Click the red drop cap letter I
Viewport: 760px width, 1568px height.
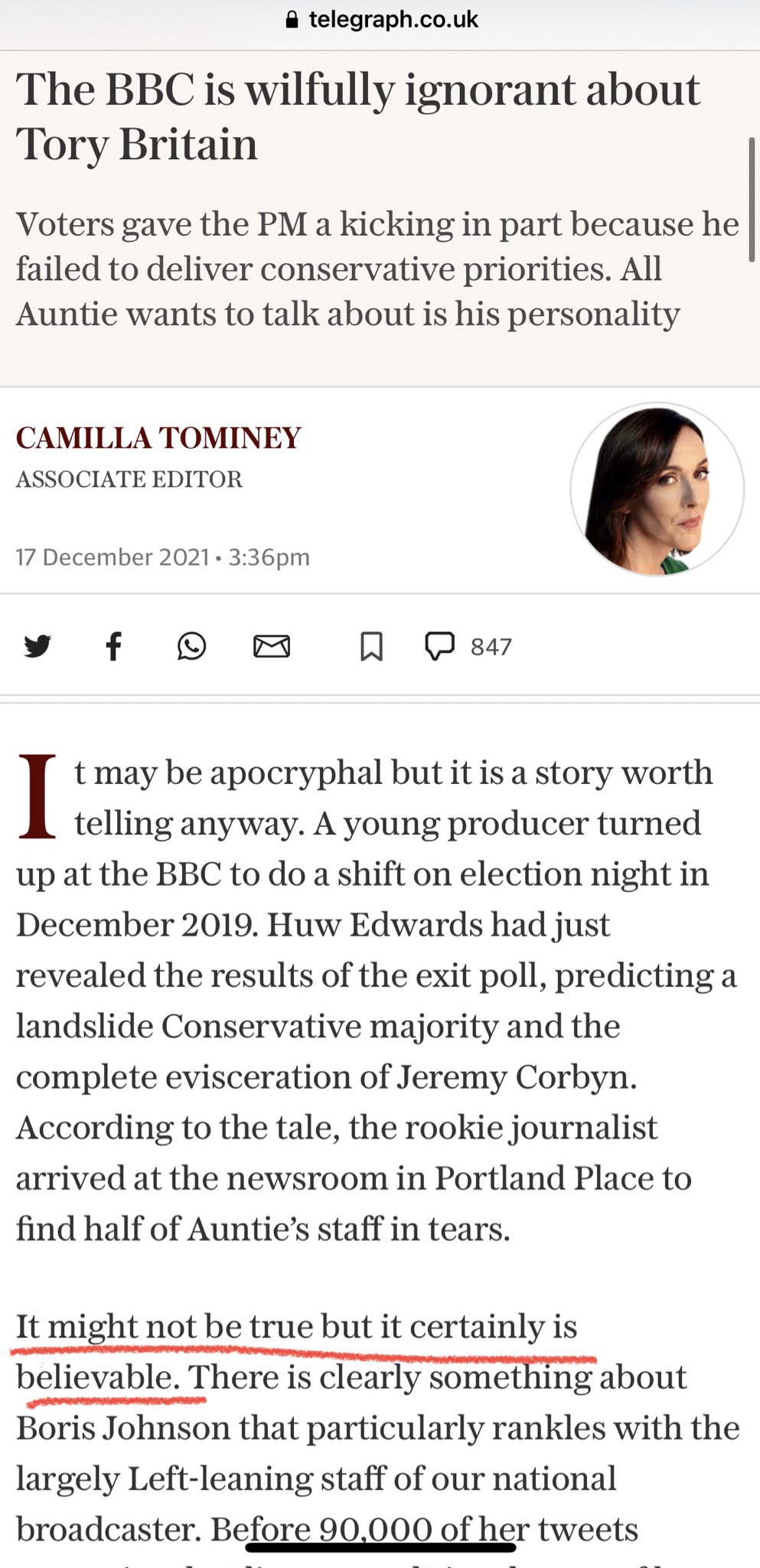38,796
